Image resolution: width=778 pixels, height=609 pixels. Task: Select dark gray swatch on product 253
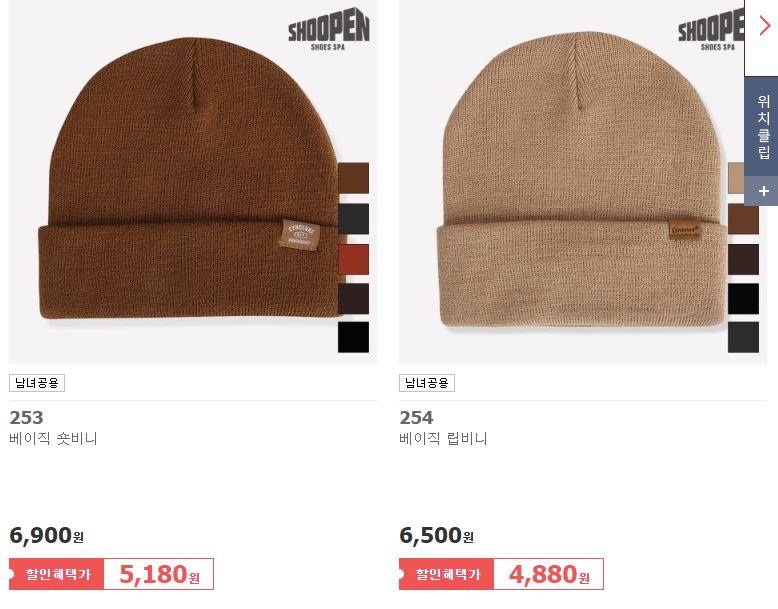(353, 218)
